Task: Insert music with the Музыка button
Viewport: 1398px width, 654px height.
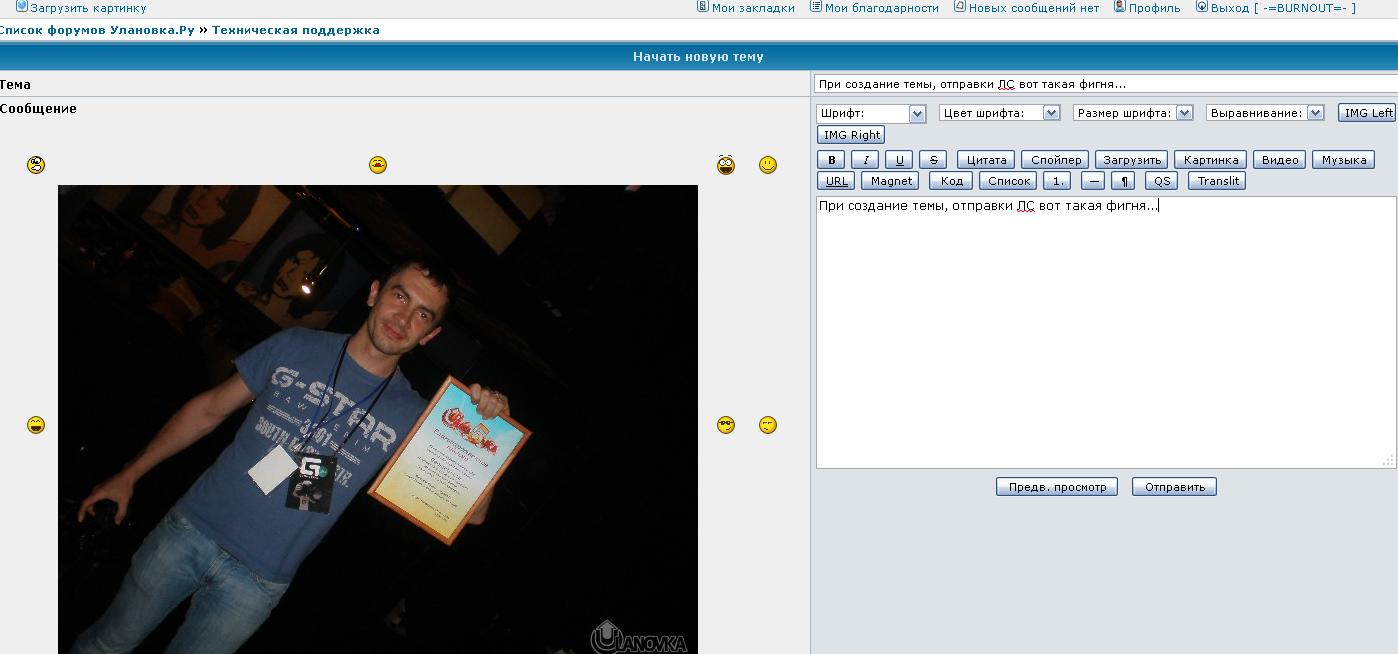Action: click(1342, 159)
